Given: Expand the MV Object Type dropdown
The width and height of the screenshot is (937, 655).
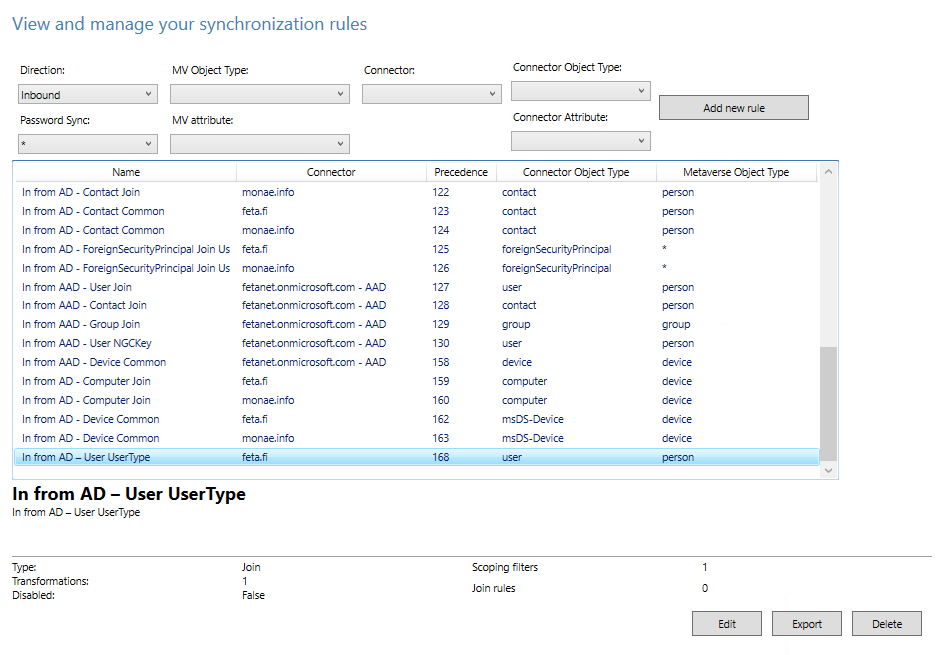Looking at the screenshot, I should click(x=259, y=95).
